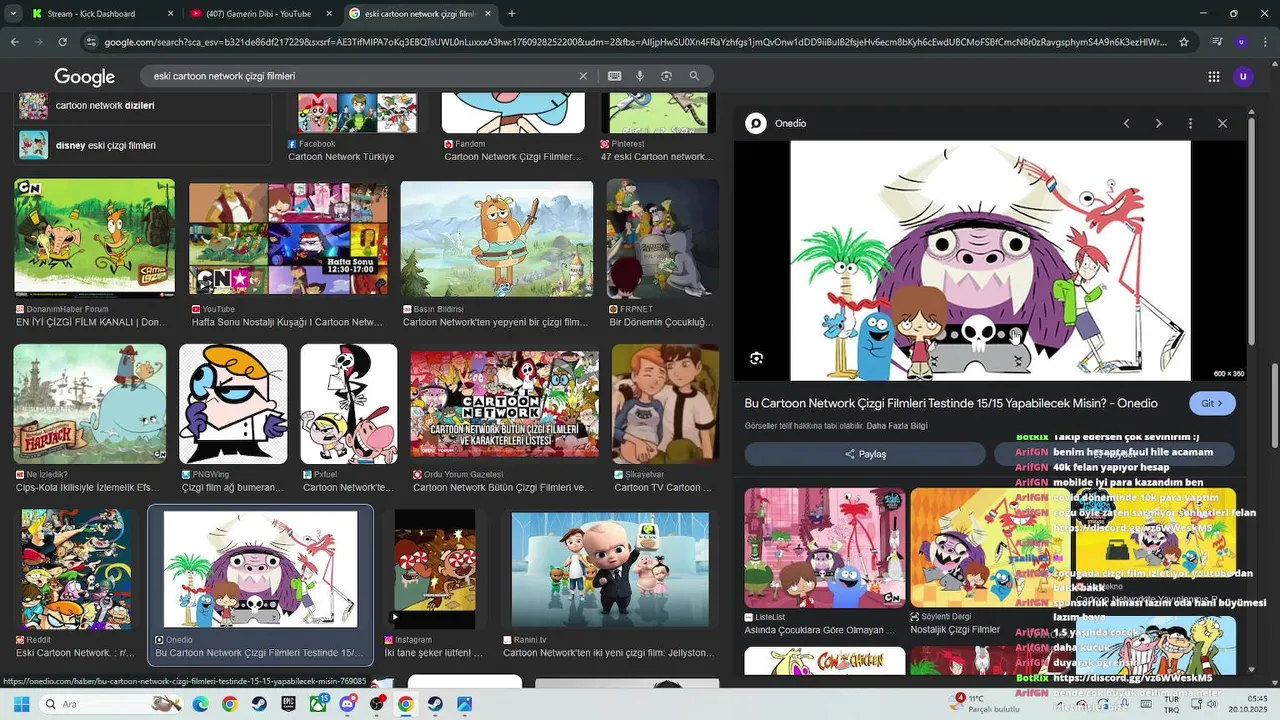Open the Instagram İki tane şeker image
1280x720 pixels.
pos(434,569)
